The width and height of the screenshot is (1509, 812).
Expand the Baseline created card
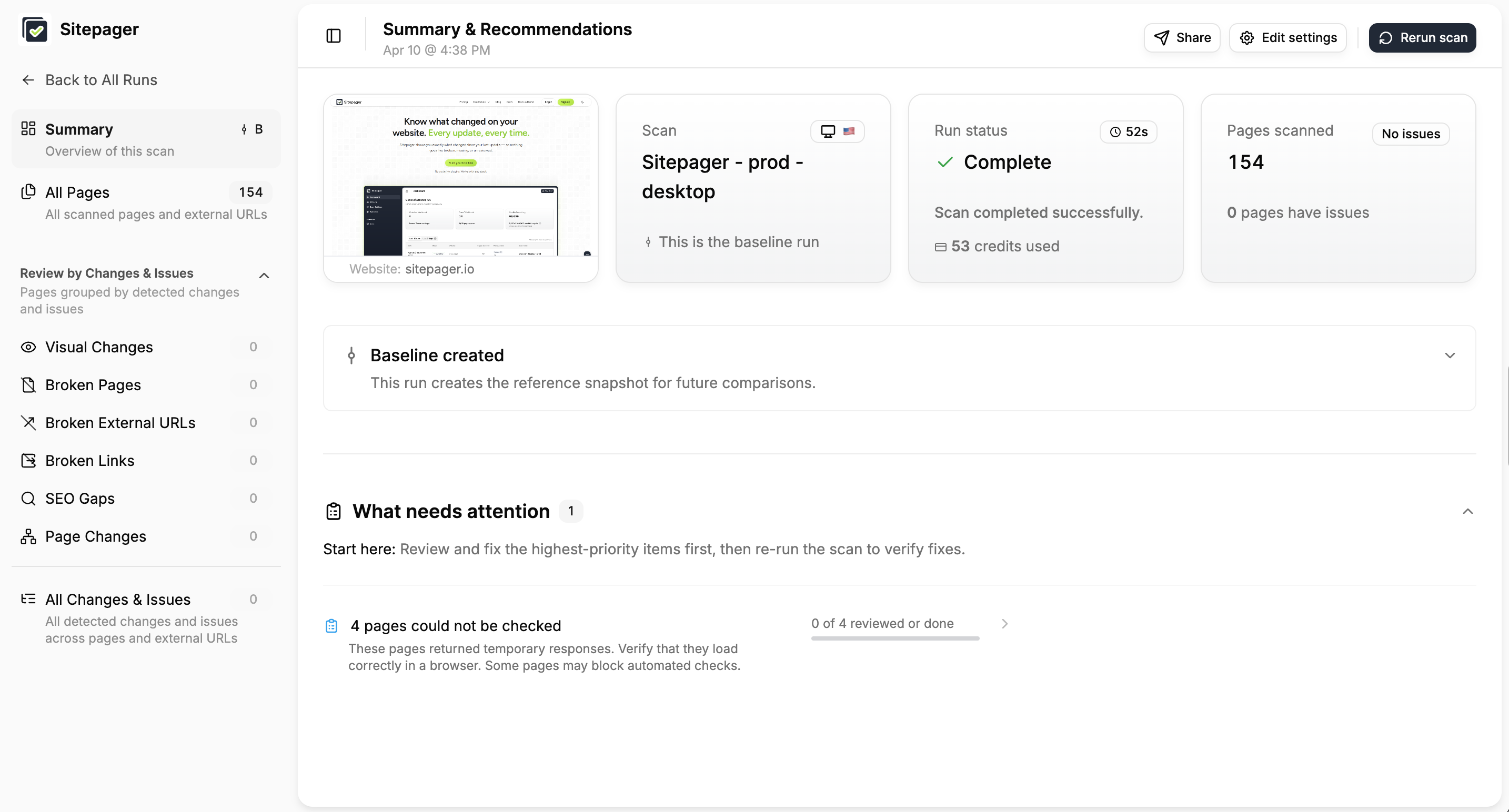(x=1449, y=356)
